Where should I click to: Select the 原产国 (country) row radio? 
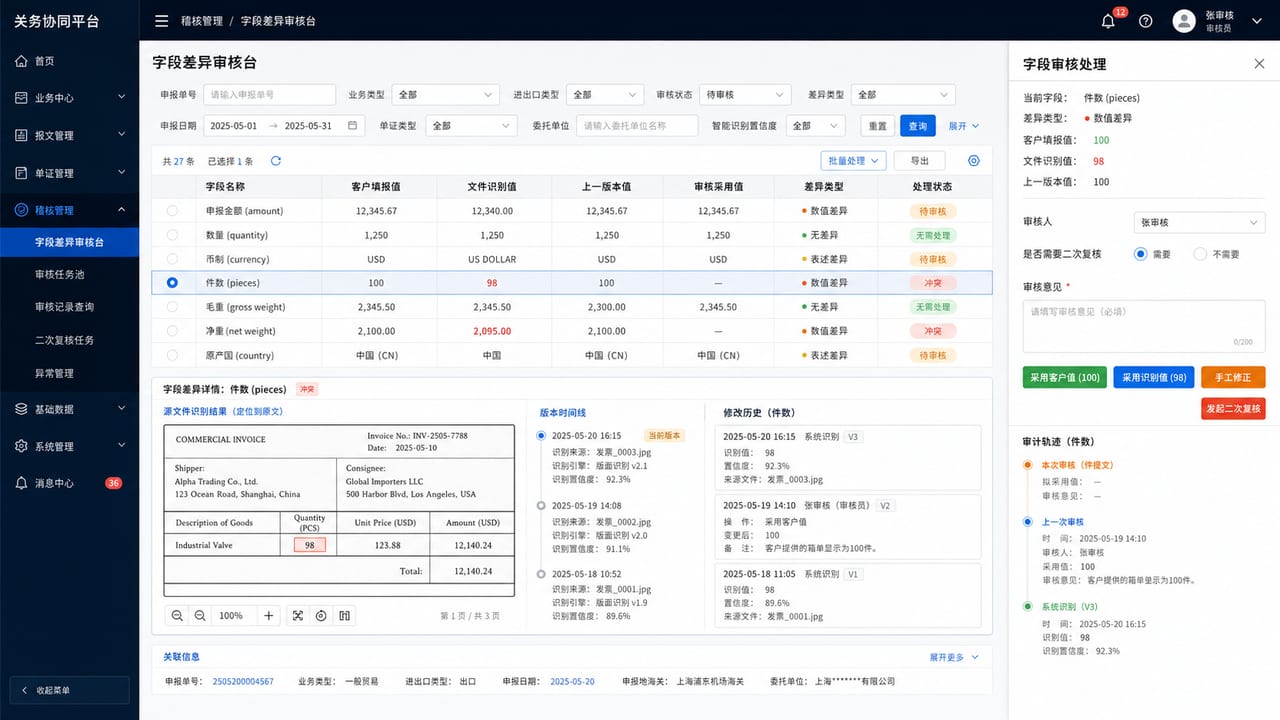coord(172,355)
